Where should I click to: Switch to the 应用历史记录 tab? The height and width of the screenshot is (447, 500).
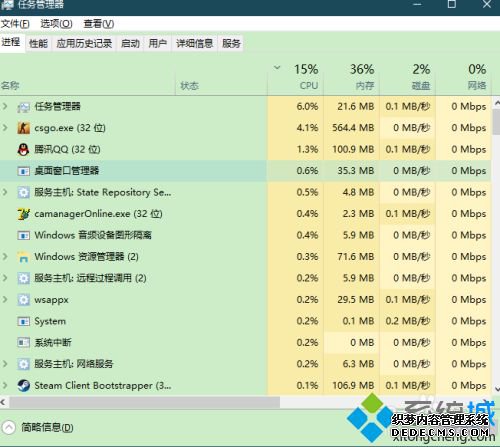[84, 44]
